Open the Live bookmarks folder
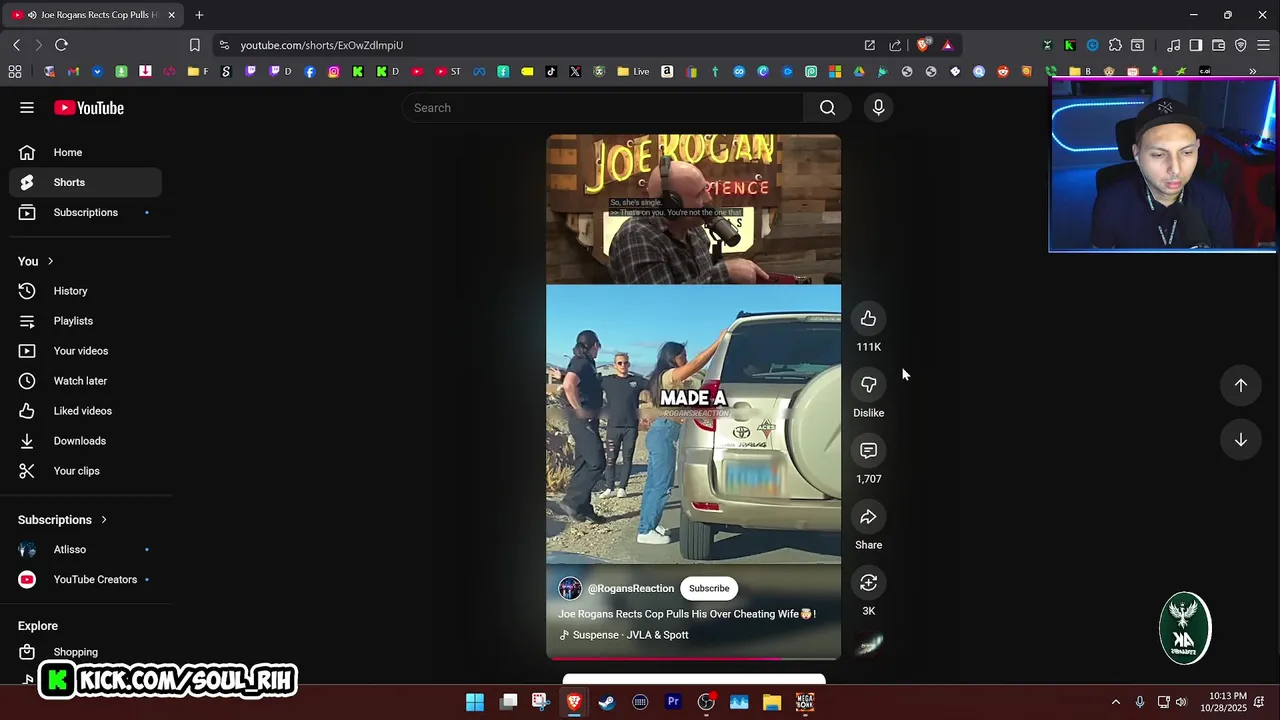Screen dimensions: 1280x720 tap(633, 72)
